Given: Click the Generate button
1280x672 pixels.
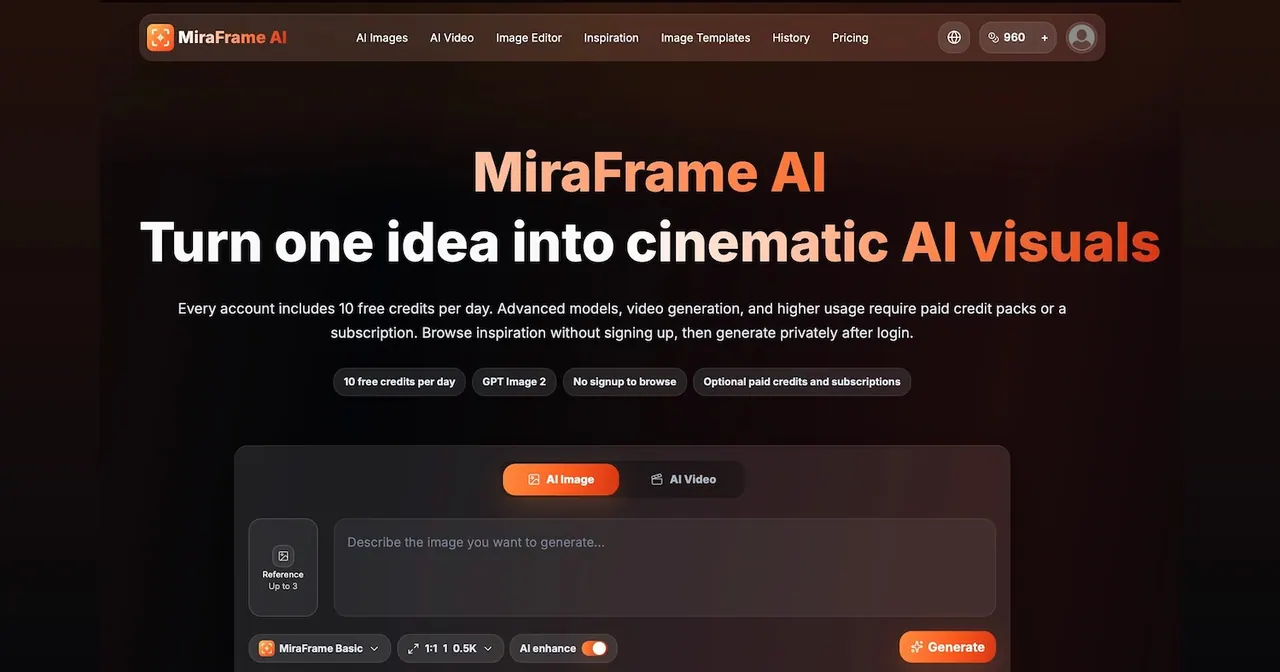Looking at the screenshot, I should (948, 647).
